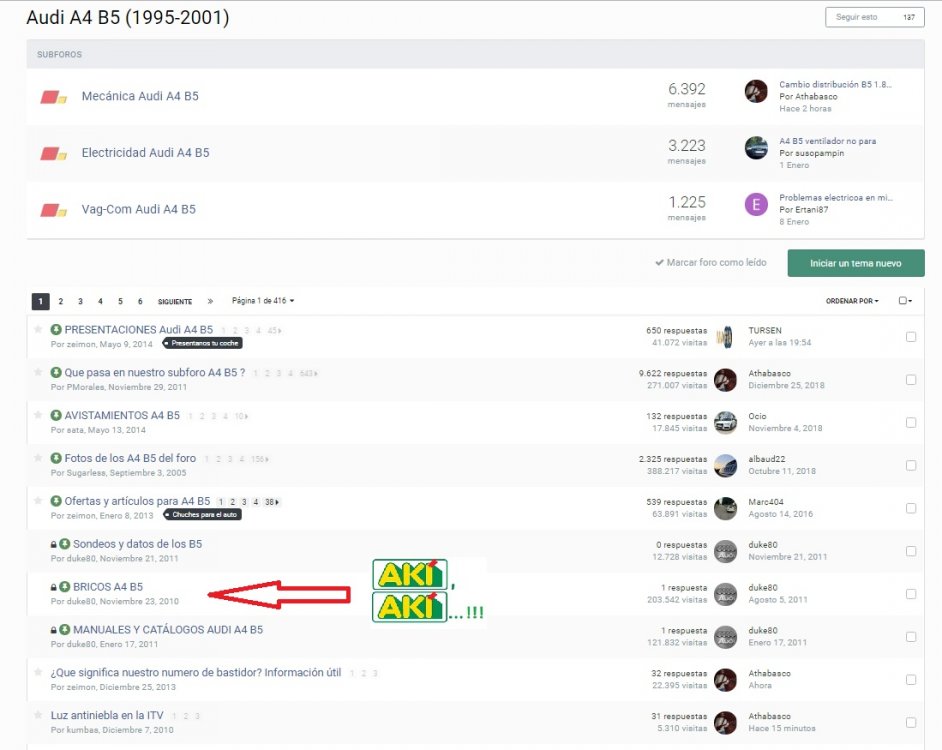This screenshot has width=942, height=750.
Task: Jump to page 38 of the Ofertas topic
Action: pyautogui.click(x=272, y=502)
